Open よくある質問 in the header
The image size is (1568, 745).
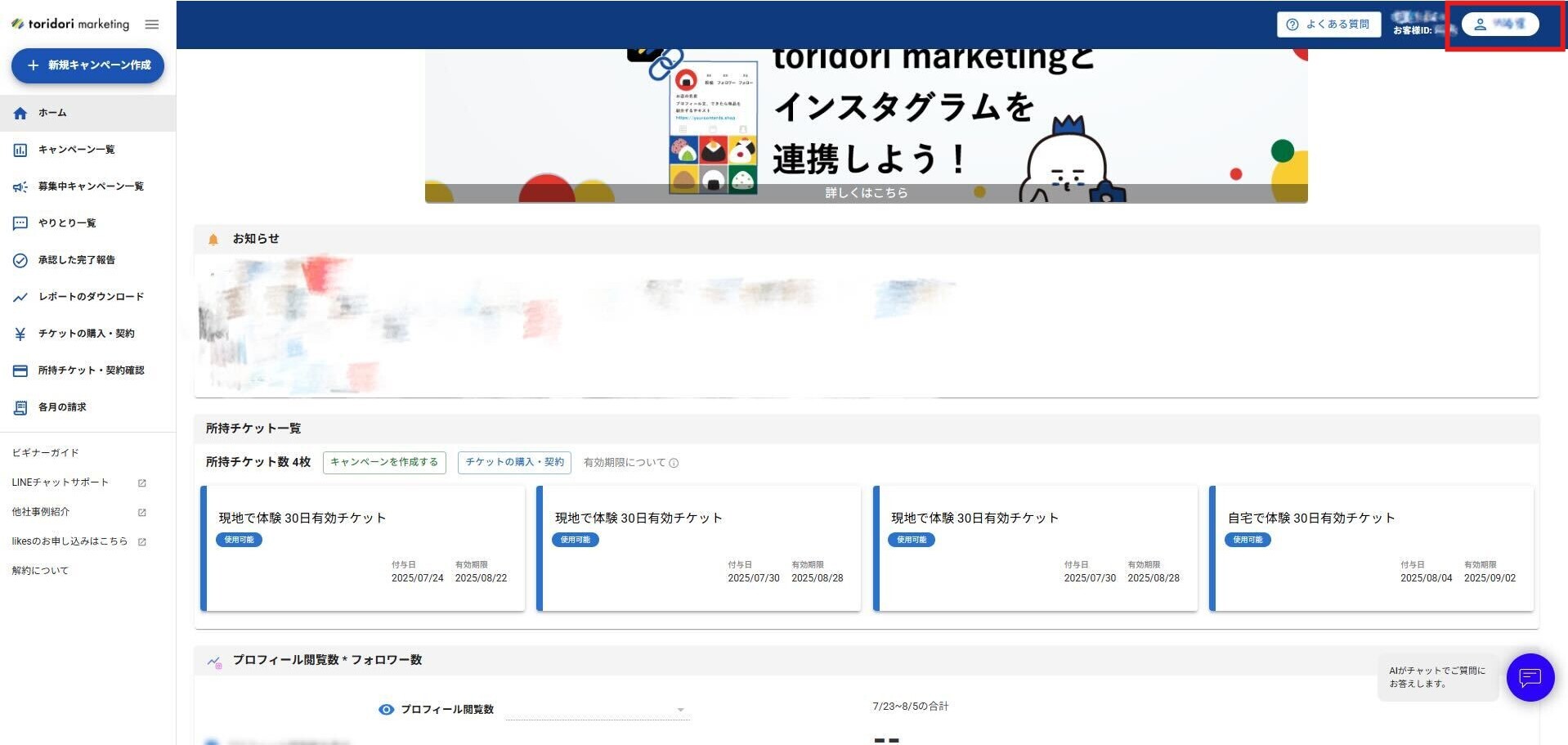pyautogui.click(x=1328, y=25)
